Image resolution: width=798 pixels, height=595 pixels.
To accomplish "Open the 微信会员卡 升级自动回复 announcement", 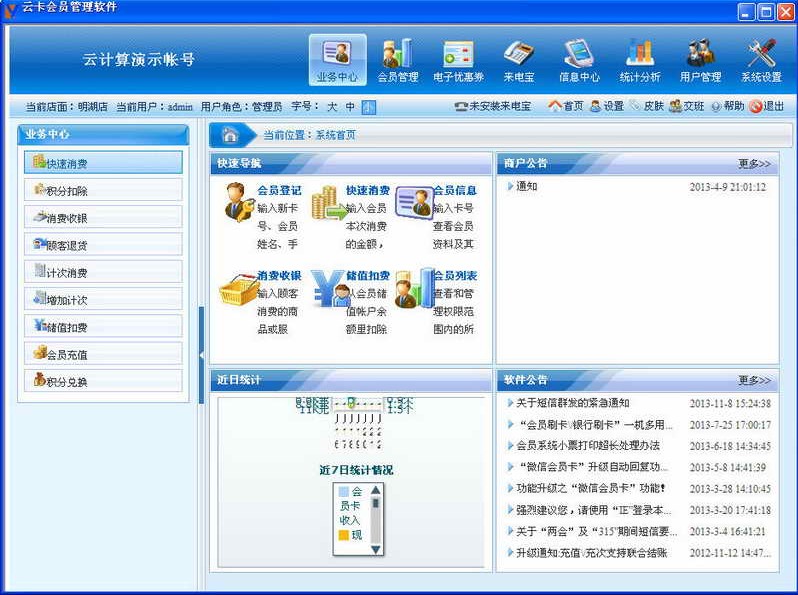I will (x=592, y=467).
